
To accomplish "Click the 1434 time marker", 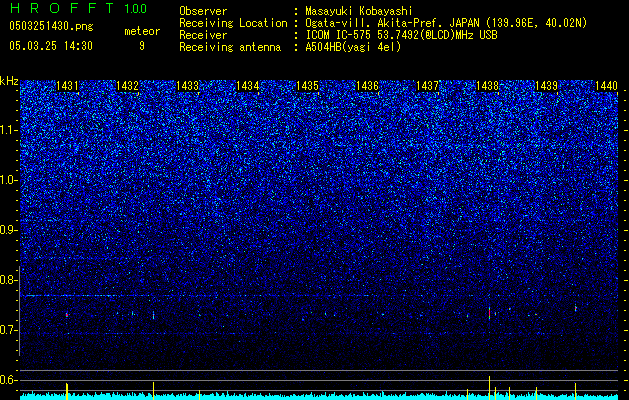I will pos(248,86).
